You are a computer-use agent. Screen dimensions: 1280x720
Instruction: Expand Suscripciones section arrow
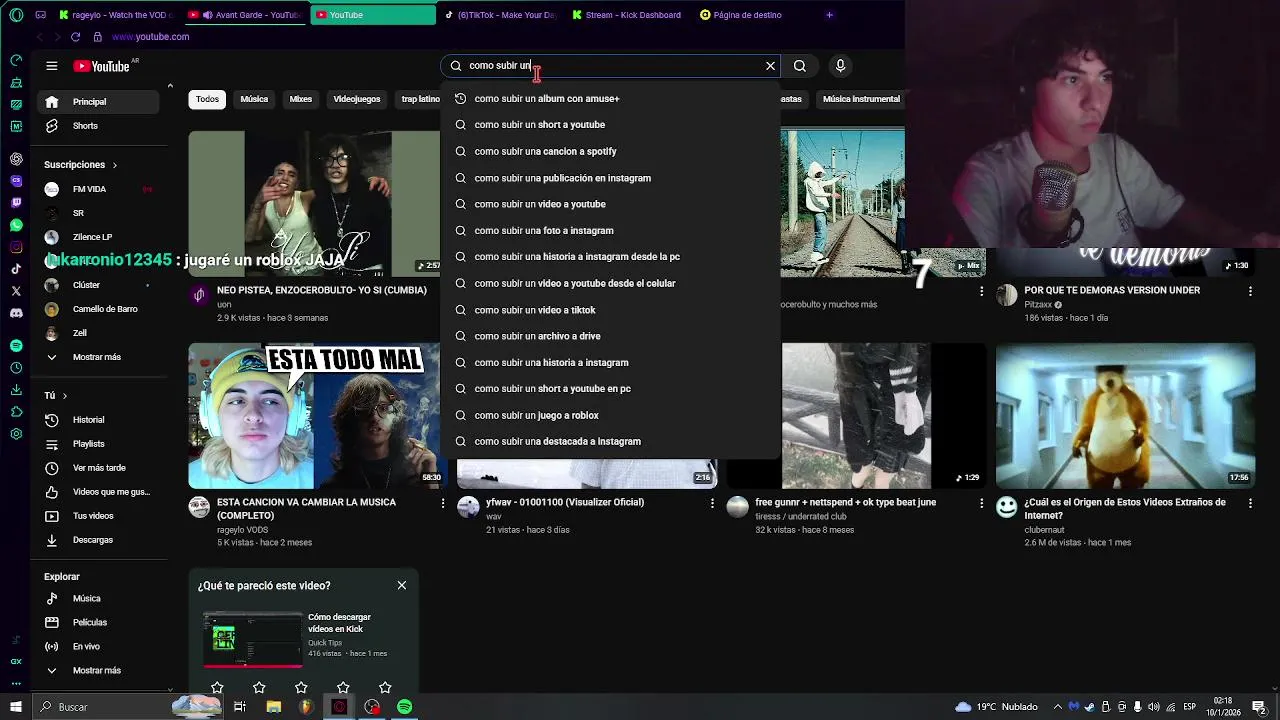tap(114, 165)
